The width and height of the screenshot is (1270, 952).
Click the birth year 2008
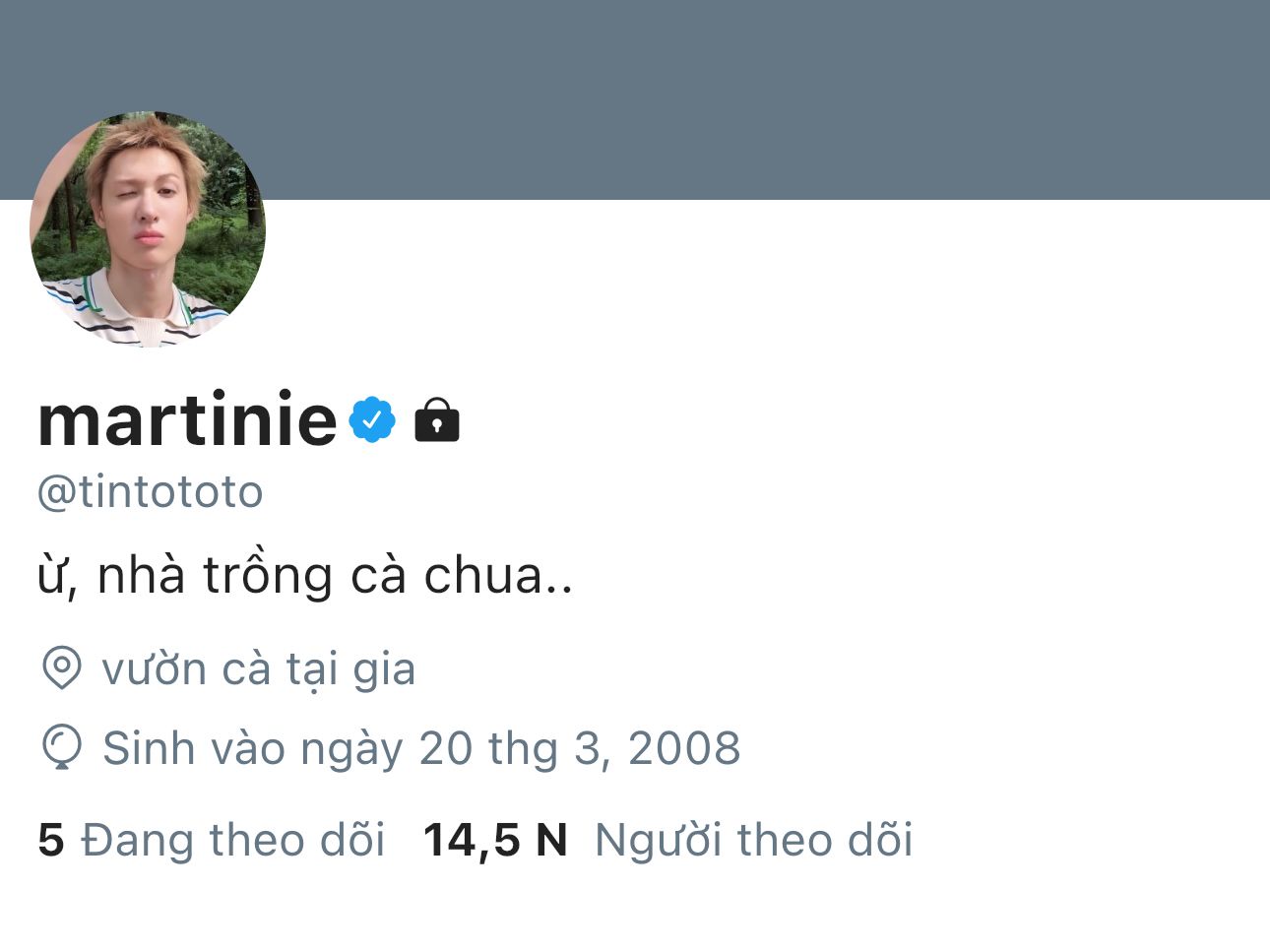[684, 748]
